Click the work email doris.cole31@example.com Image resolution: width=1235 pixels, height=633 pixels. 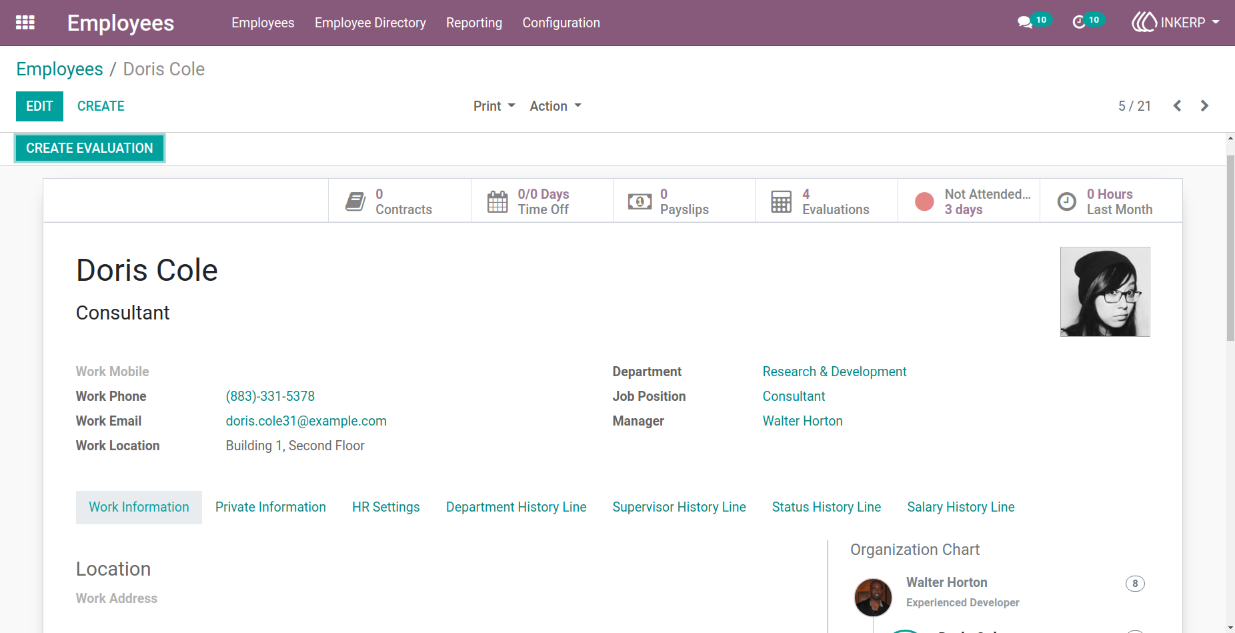pos(306,421)
